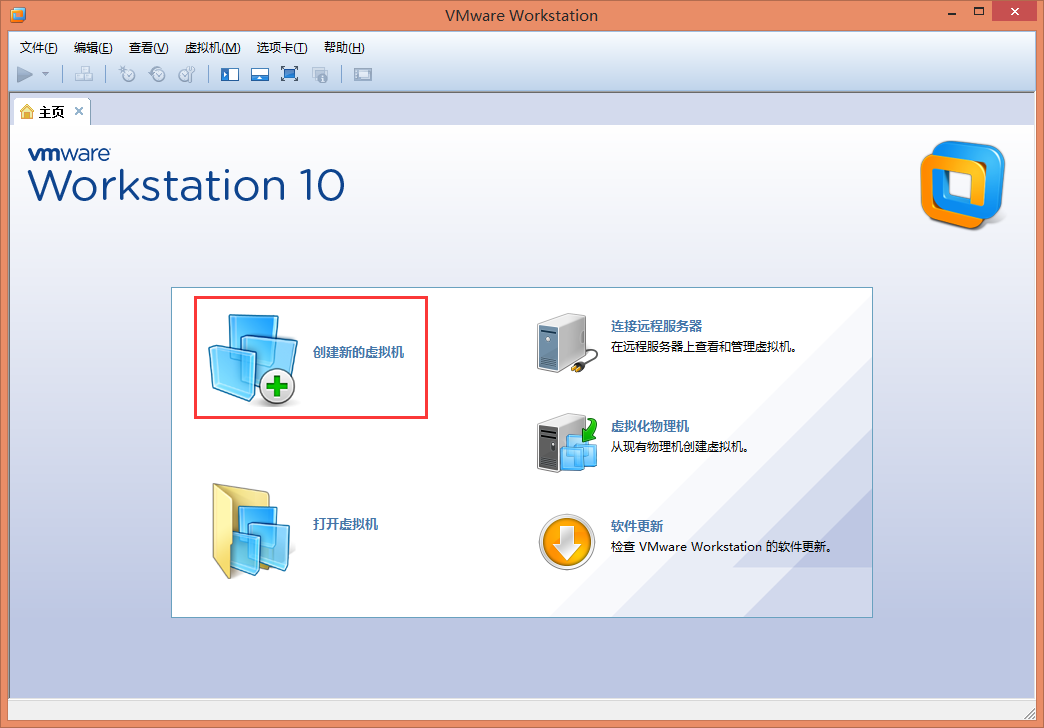Click the send Ctrl+Alt+Del toolbar icon
The image size is (1044, 728).
tap(84, 75)
